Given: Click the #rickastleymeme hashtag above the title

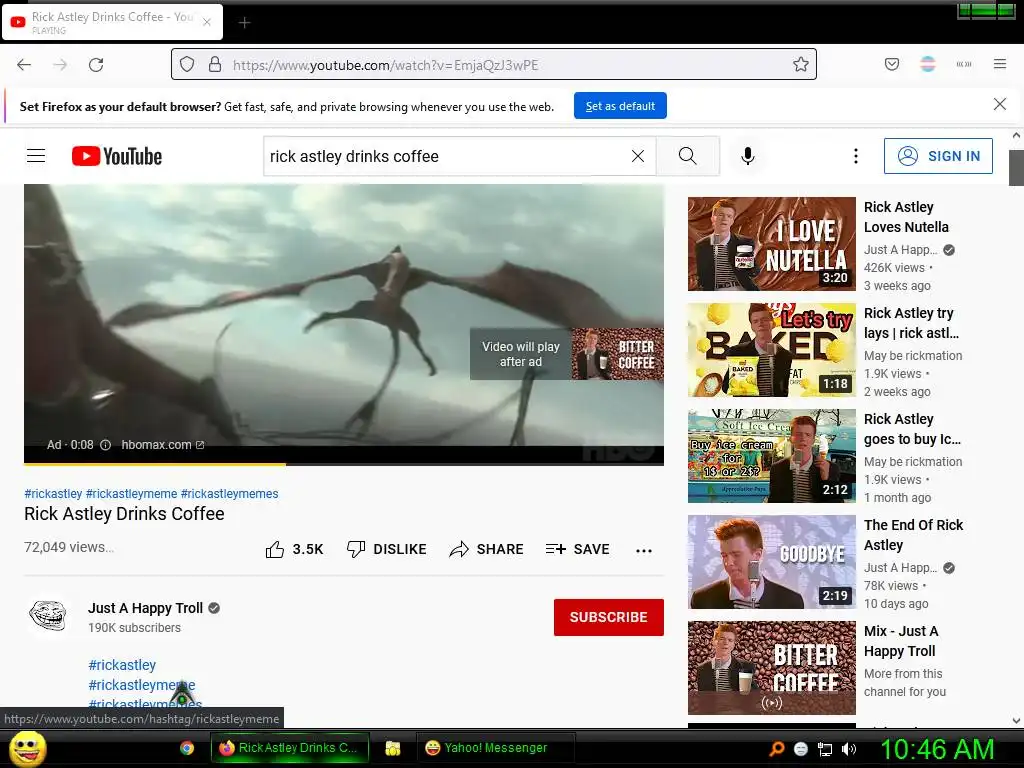Looking at the screenshot, I should pos(131,494).
